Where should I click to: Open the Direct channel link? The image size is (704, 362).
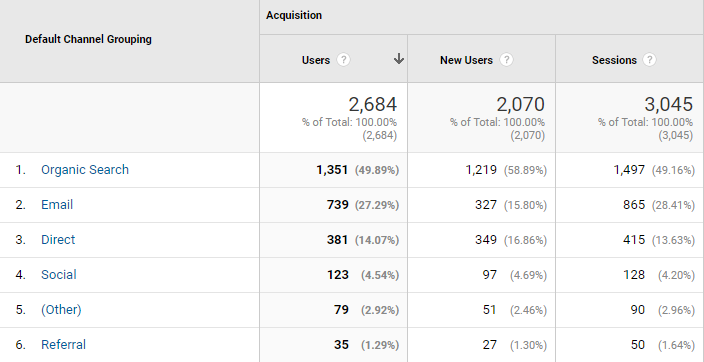coord(58,240)
